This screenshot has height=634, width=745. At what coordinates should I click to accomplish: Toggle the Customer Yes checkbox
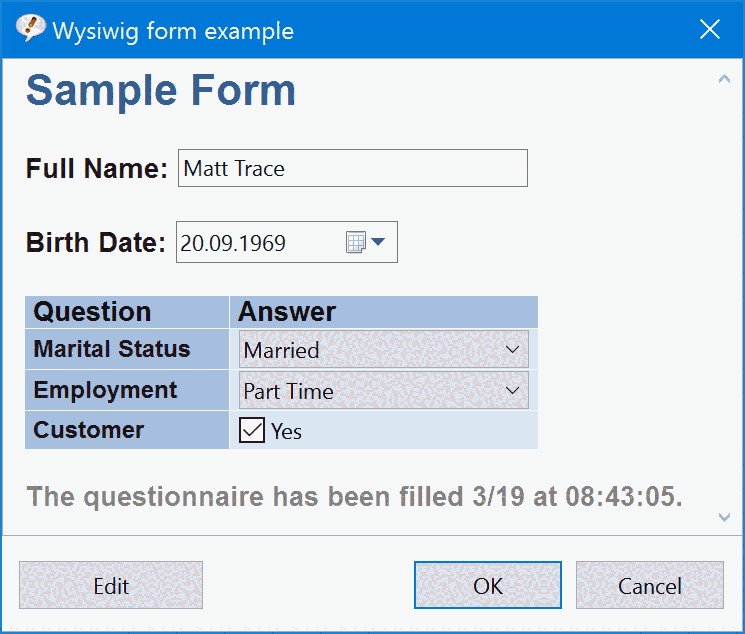[250, 431]
